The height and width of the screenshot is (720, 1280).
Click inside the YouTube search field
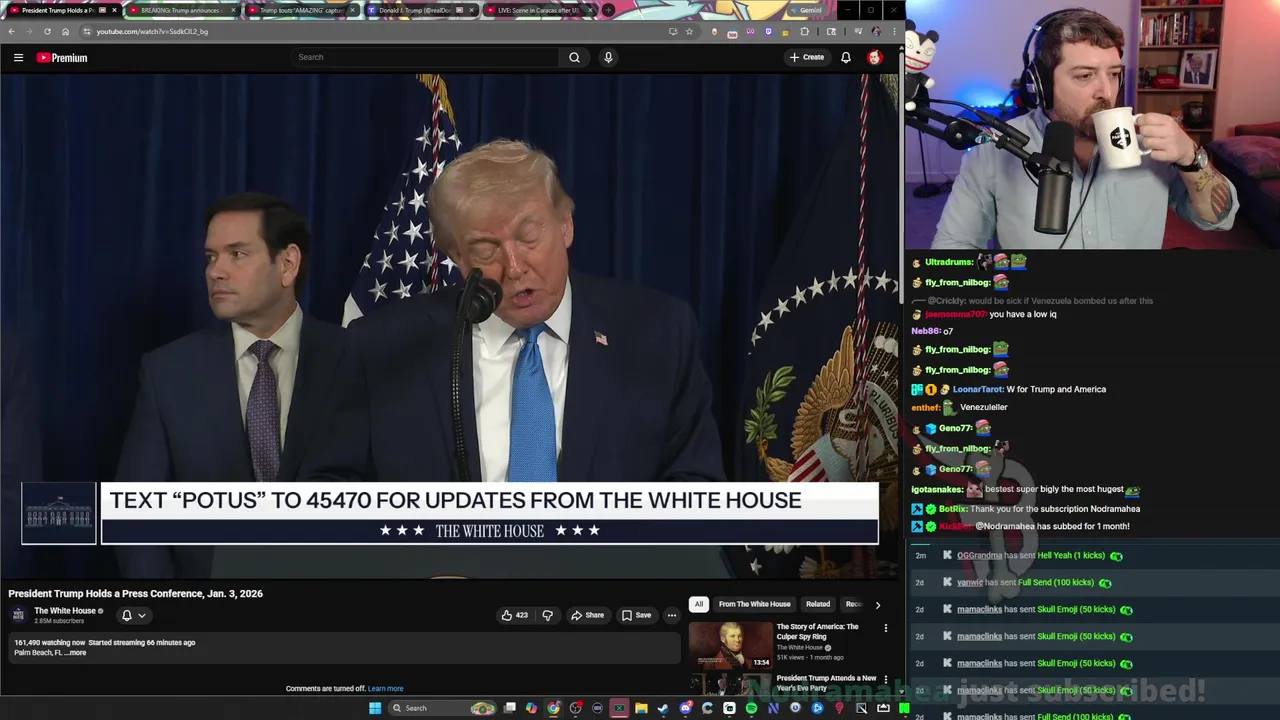[x=425, y=57]
